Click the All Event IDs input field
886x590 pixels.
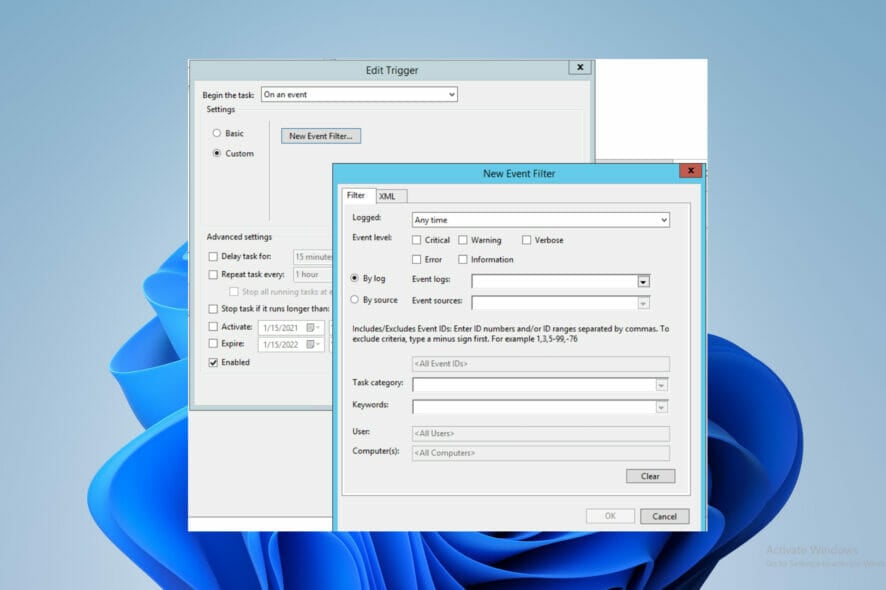(x=540, y=364)
